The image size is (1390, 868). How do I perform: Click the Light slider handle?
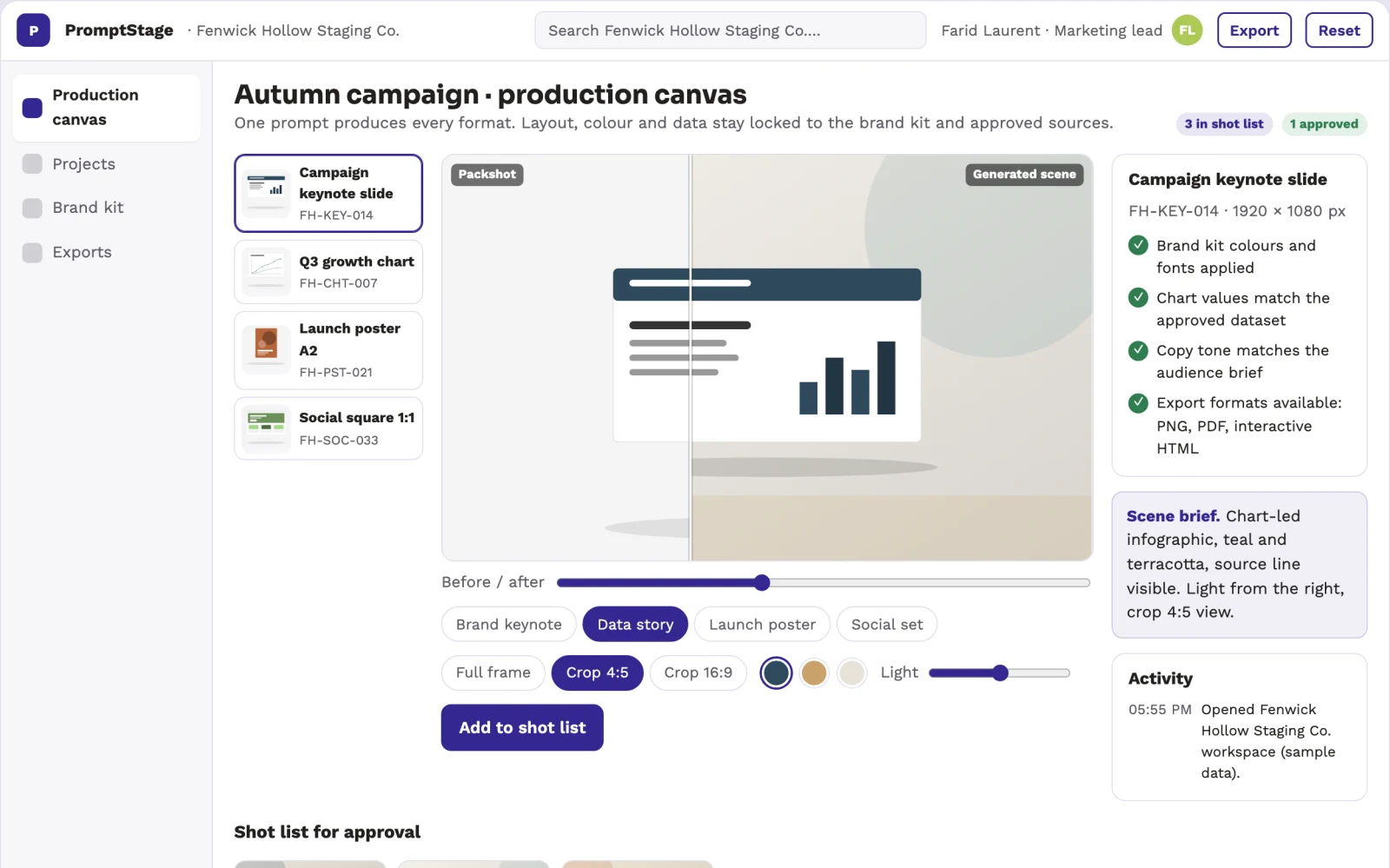point(1000,673)
